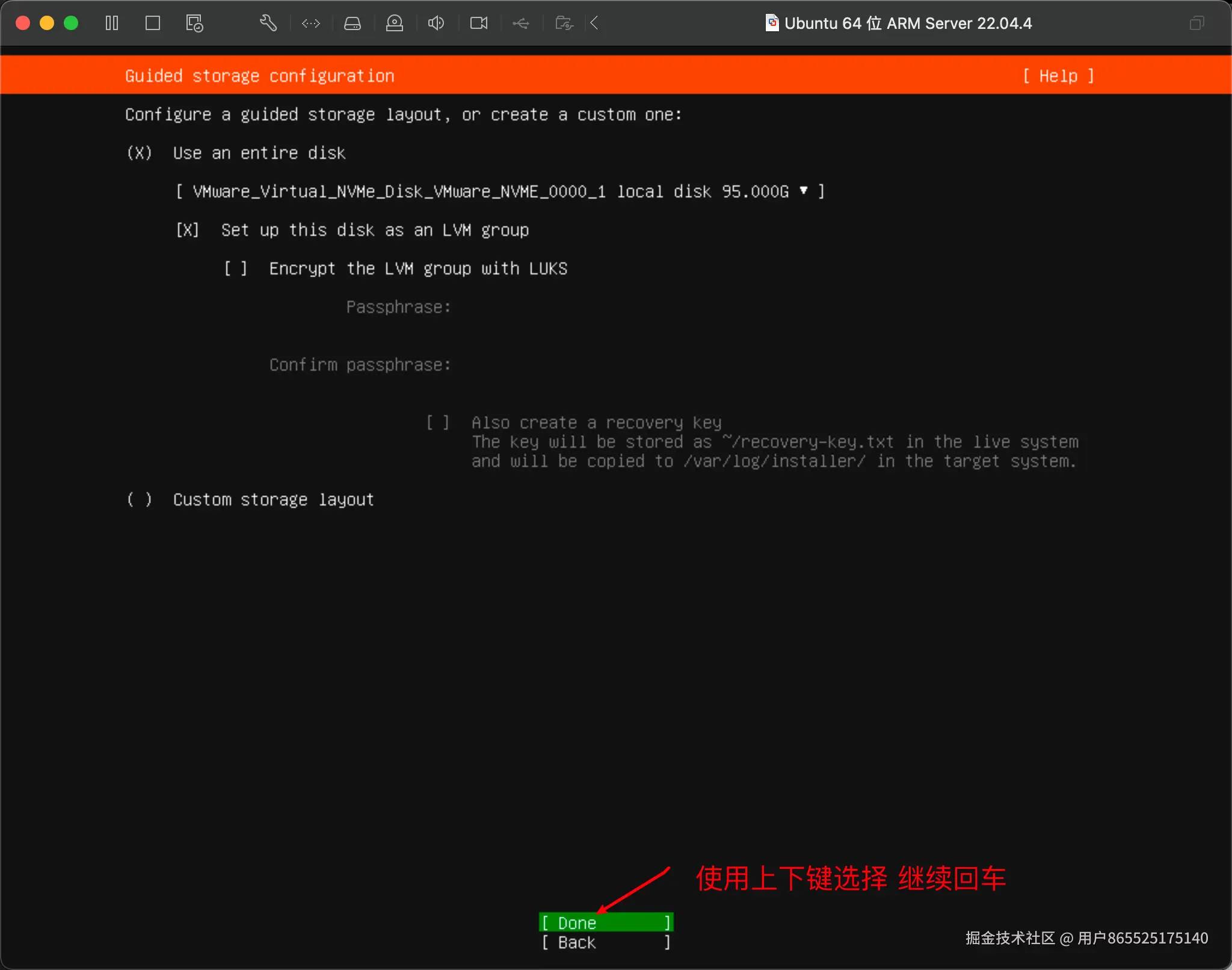
Task: Choose the 'Custom storage layout' radio option
Action: (140, 499)
